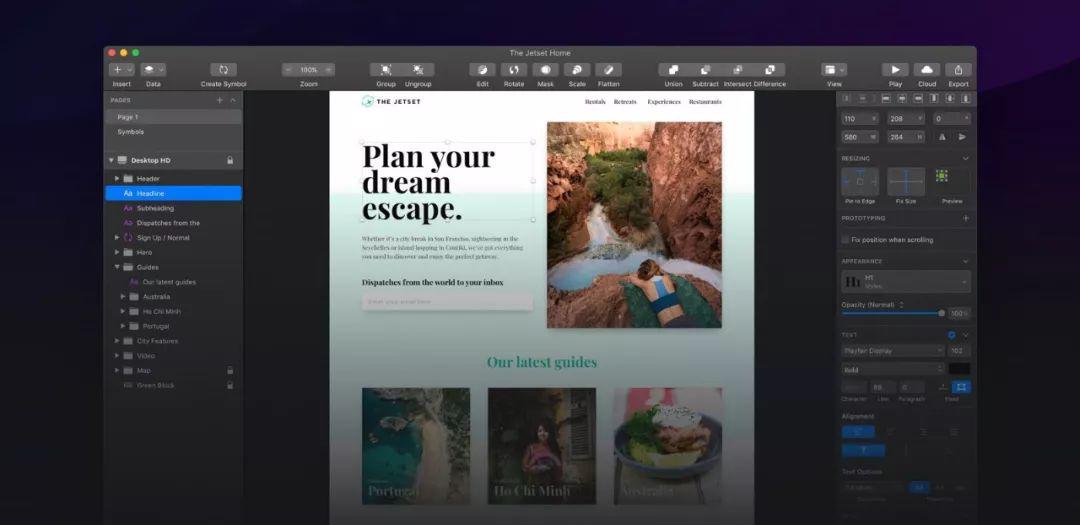Click the Cloud upload icon

(927, 70)
